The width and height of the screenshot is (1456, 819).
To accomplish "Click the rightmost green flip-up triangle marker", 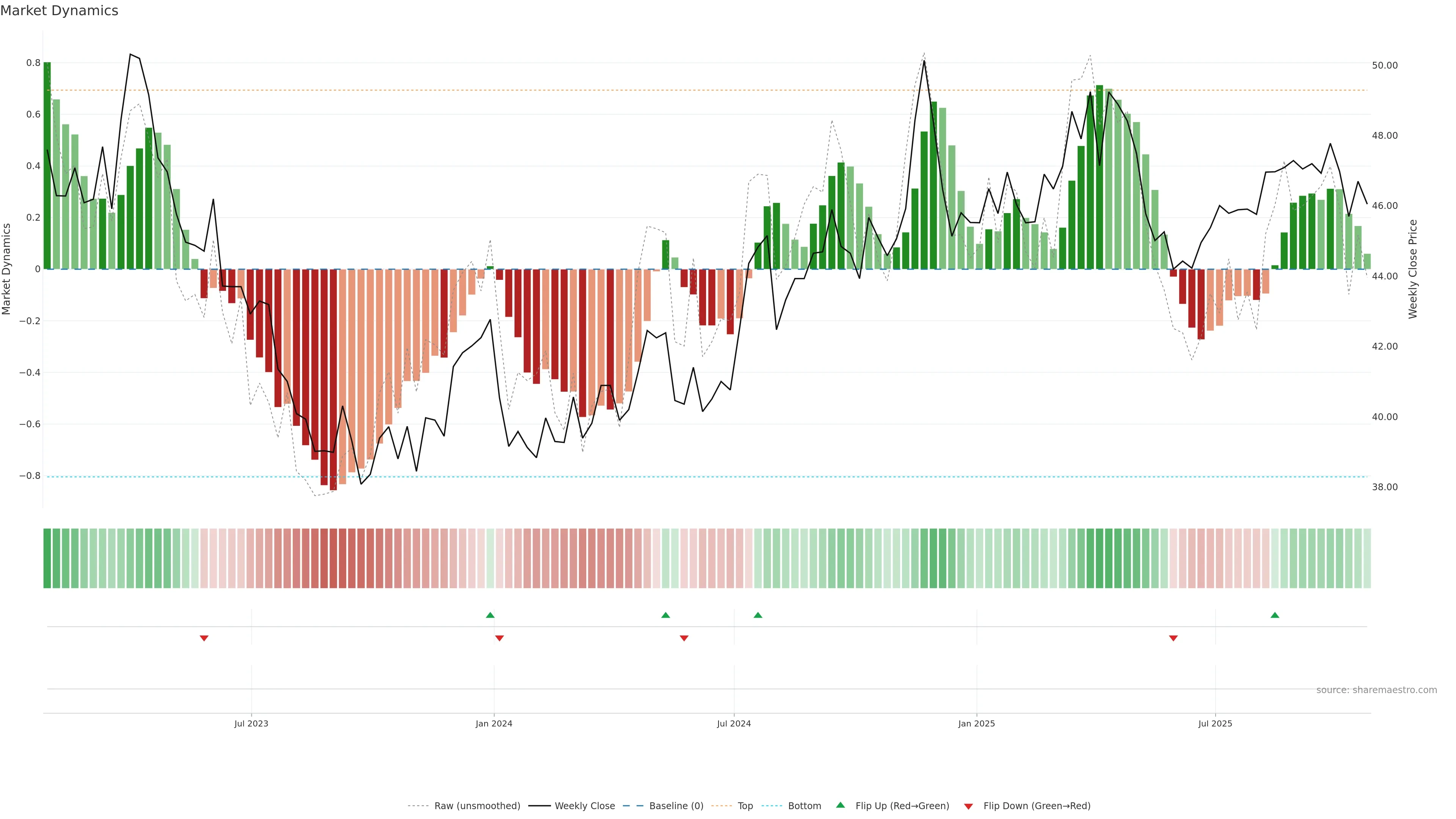I will [x=1274, y=615].
